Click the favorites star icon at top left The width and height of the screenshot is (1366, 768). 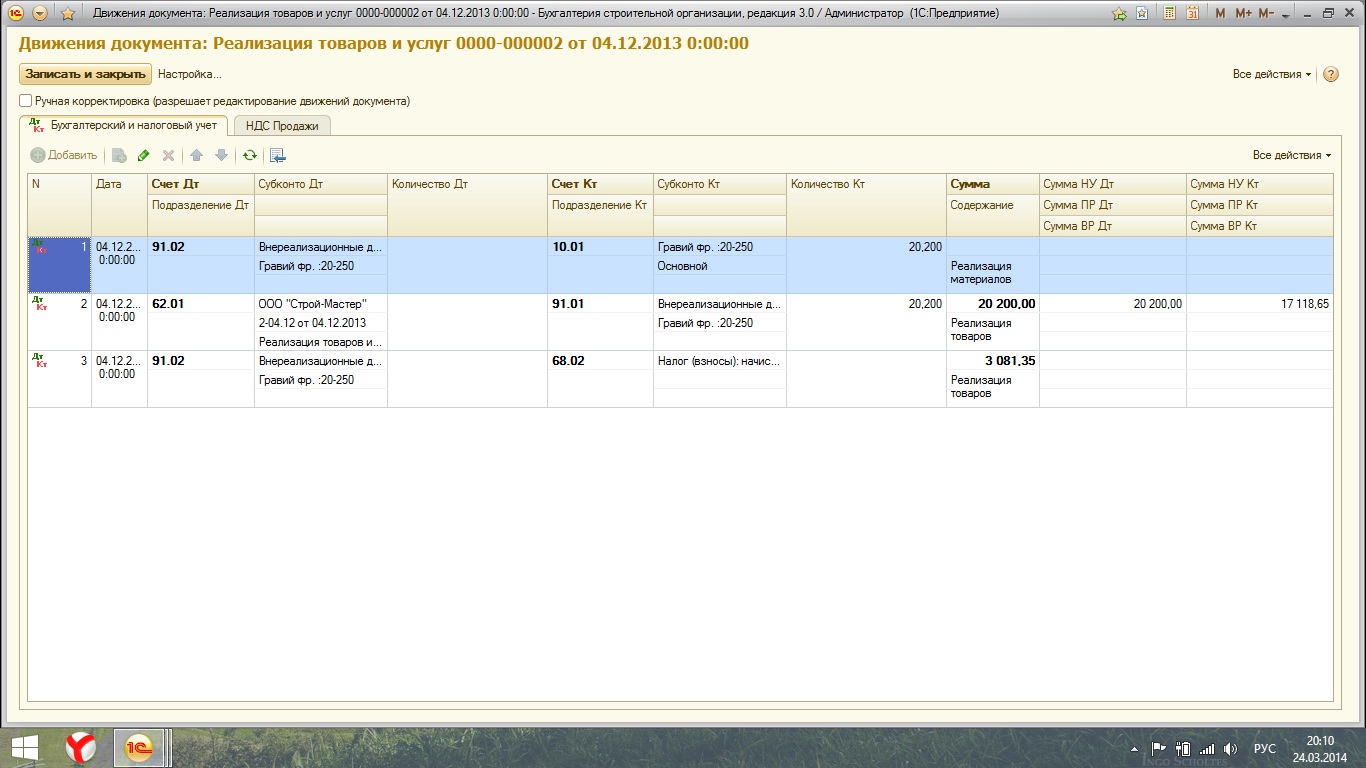click(68, 14)
